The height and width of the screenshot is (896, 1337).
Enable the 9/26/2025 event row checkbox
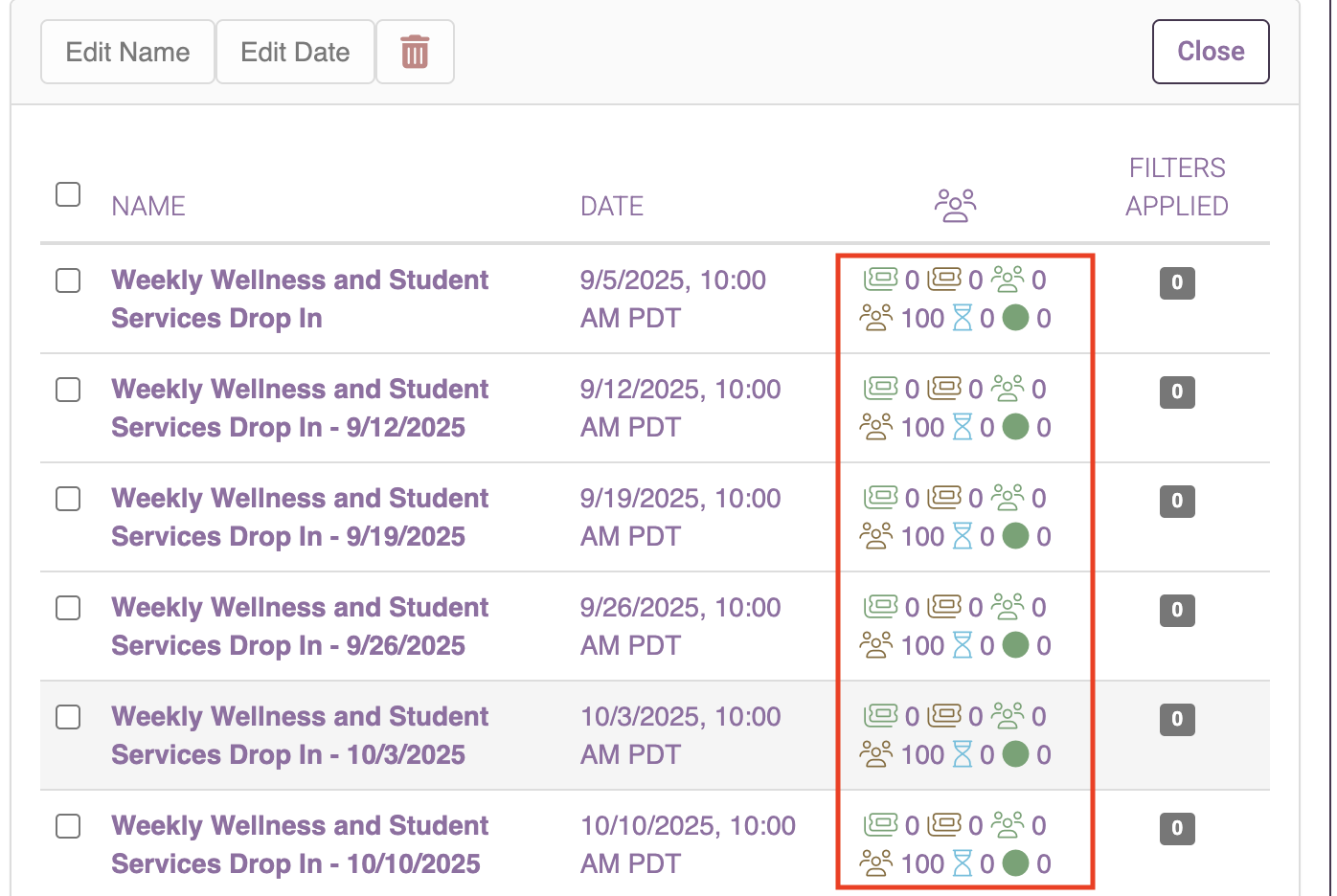68,608
